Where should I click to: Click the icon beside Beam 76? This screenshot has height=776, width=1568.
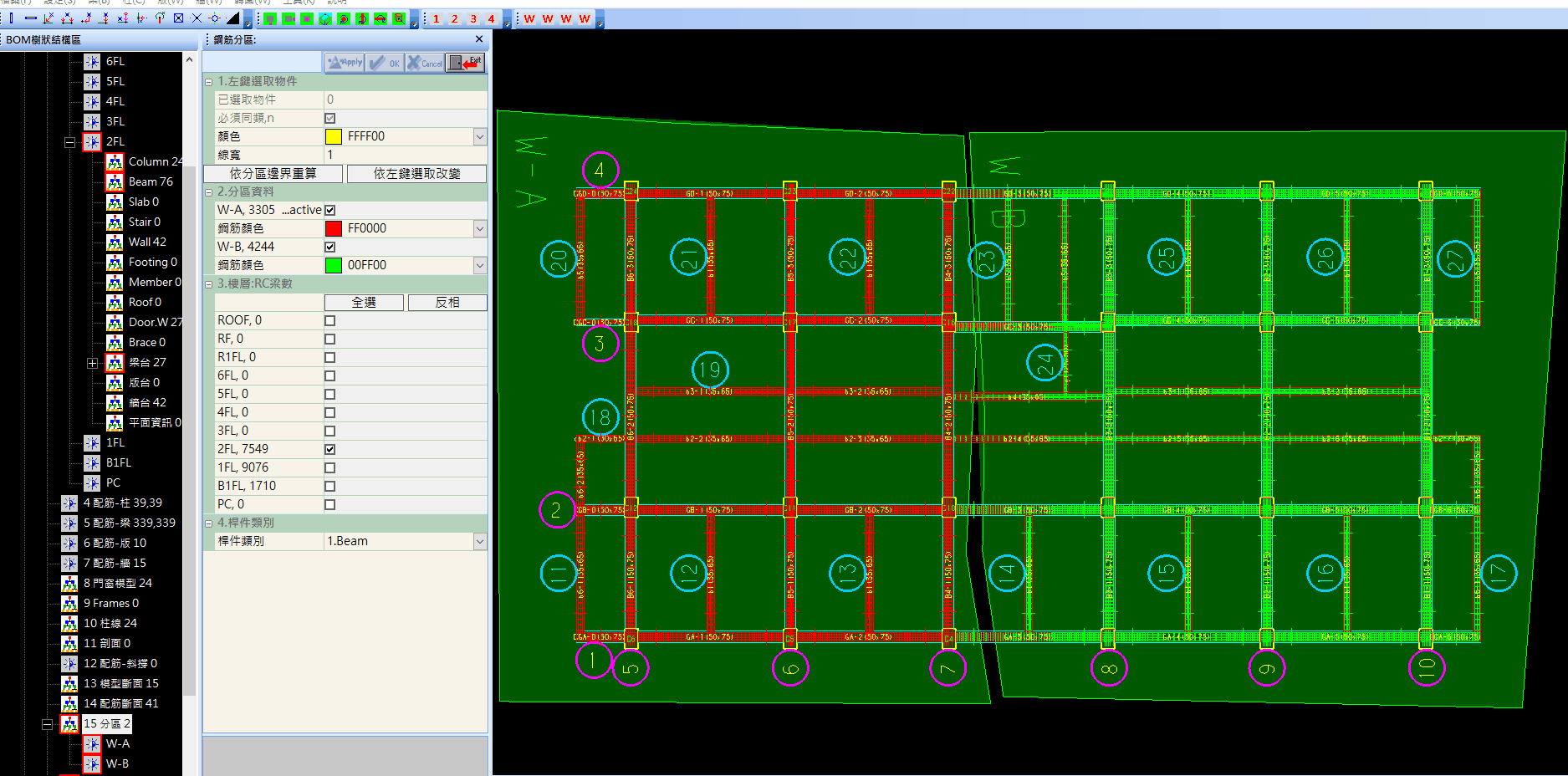115,181
